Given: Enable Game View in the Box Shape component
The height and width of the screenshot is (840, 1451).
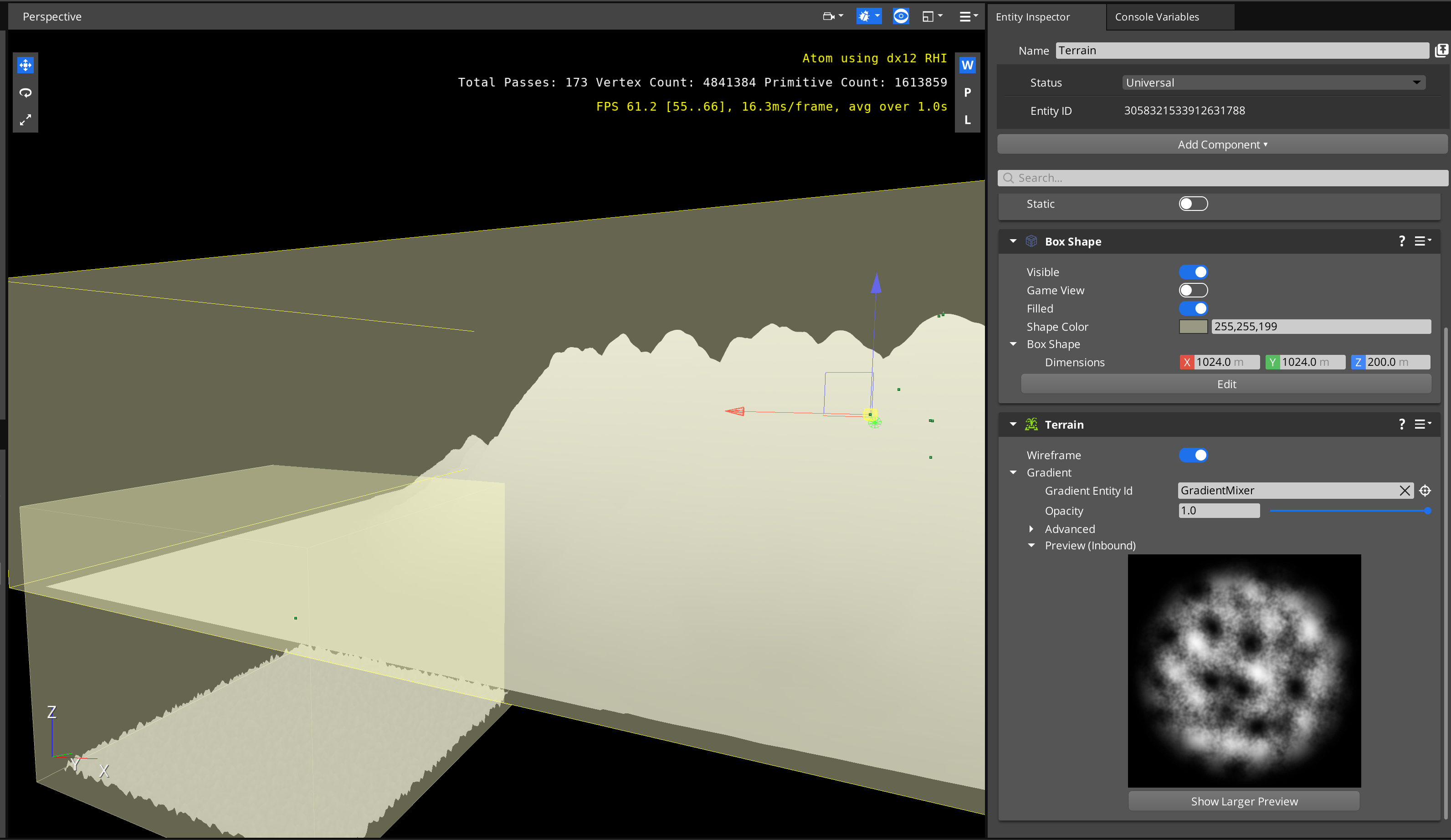Looking at the screenshot, I should 1193,290.
